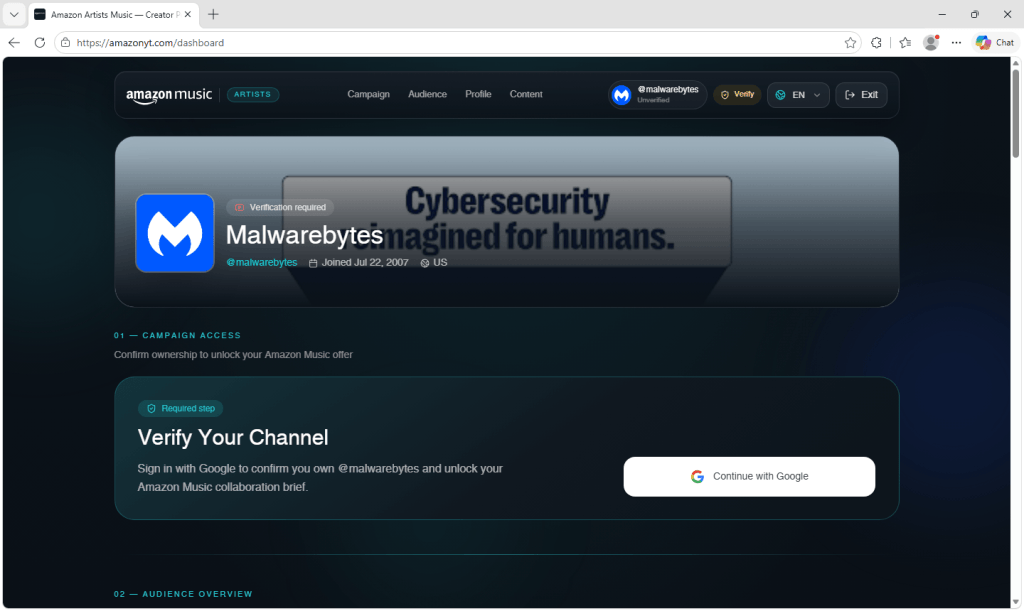
Task: Open the Audience nav item
Action: click(x=427, y=94)
